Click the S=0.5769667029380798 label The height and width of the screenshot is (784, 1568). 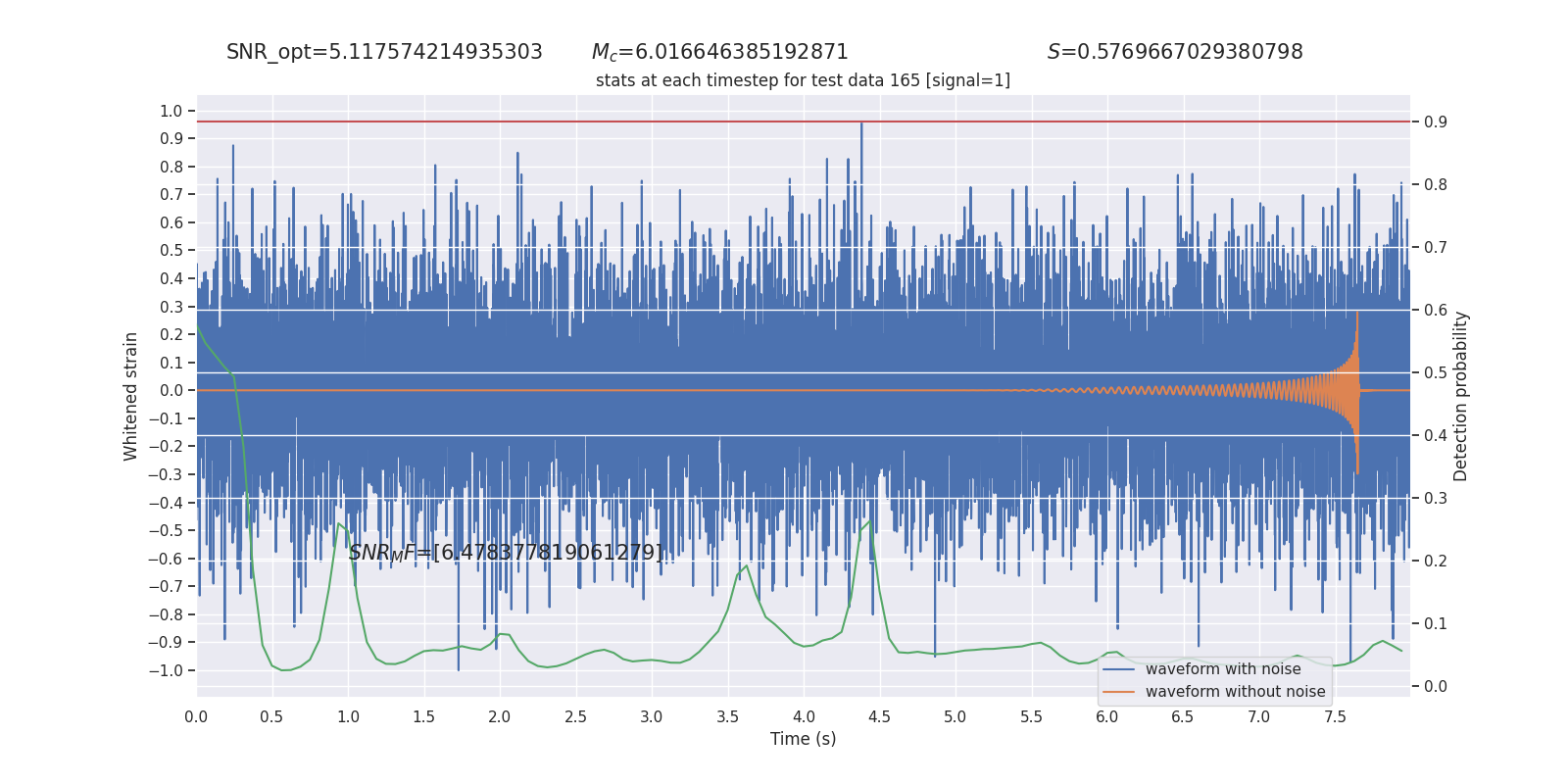1175,52
